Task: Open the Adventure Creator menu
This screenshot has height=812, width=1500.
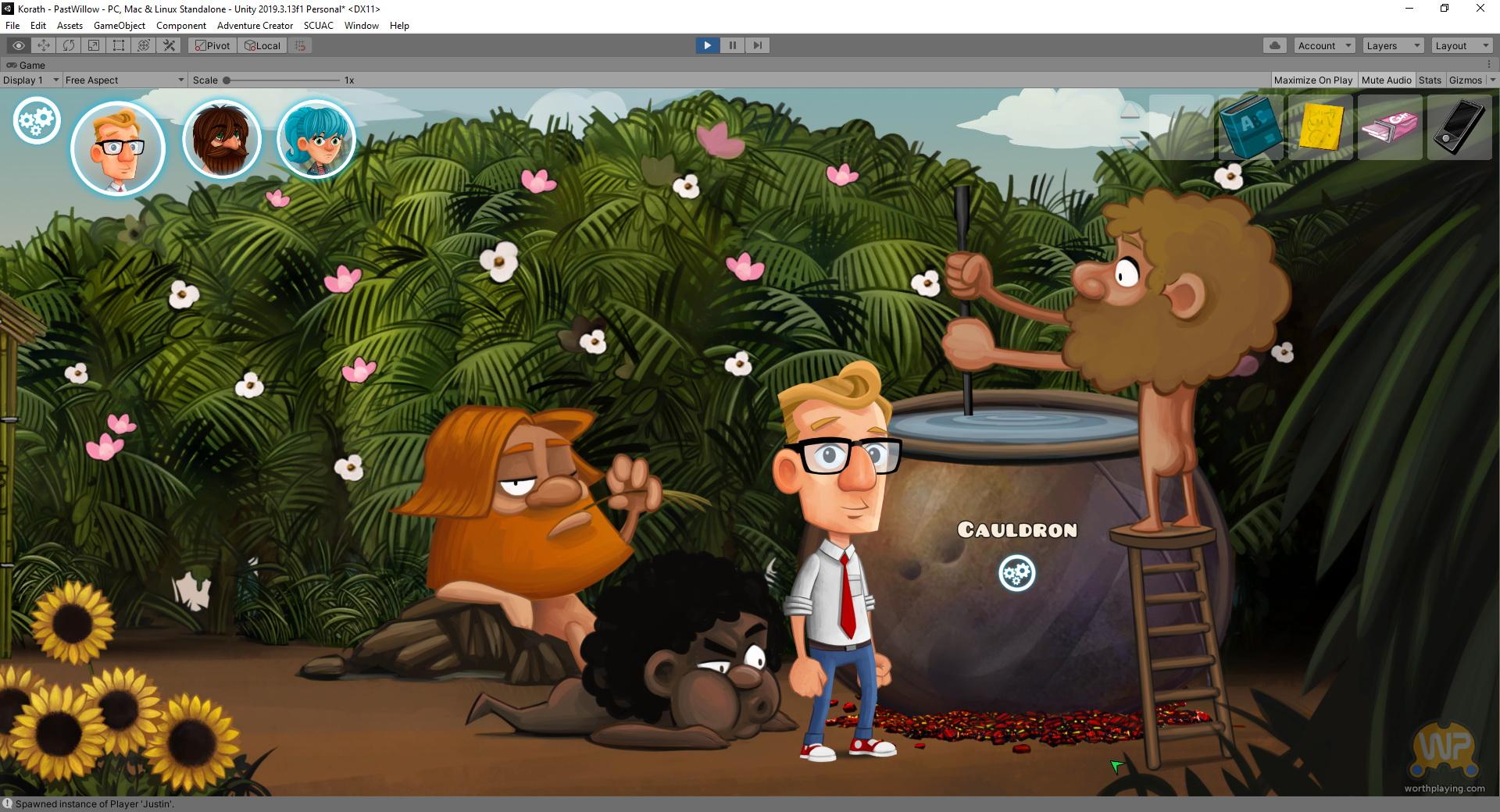Action: point(255,25)
